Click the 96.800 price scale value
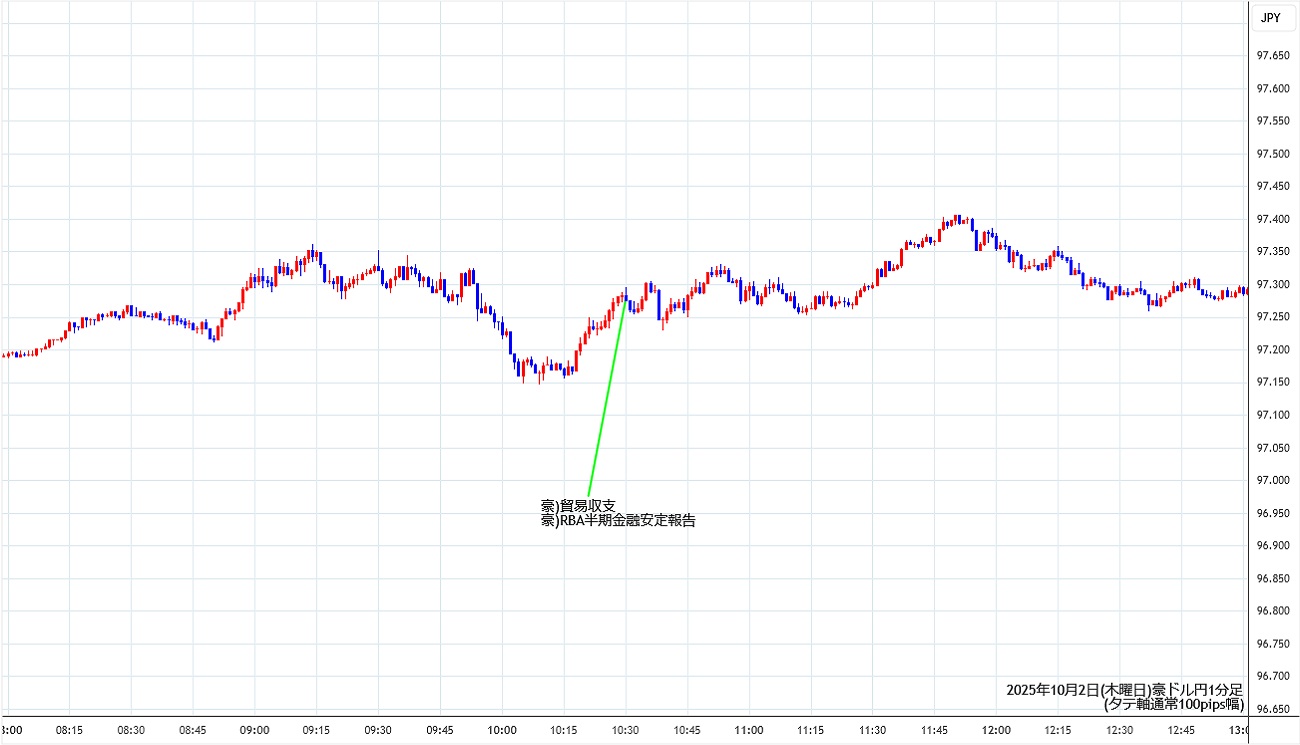Viewport: 1300px width, 745px height. tap(1272, 611)
